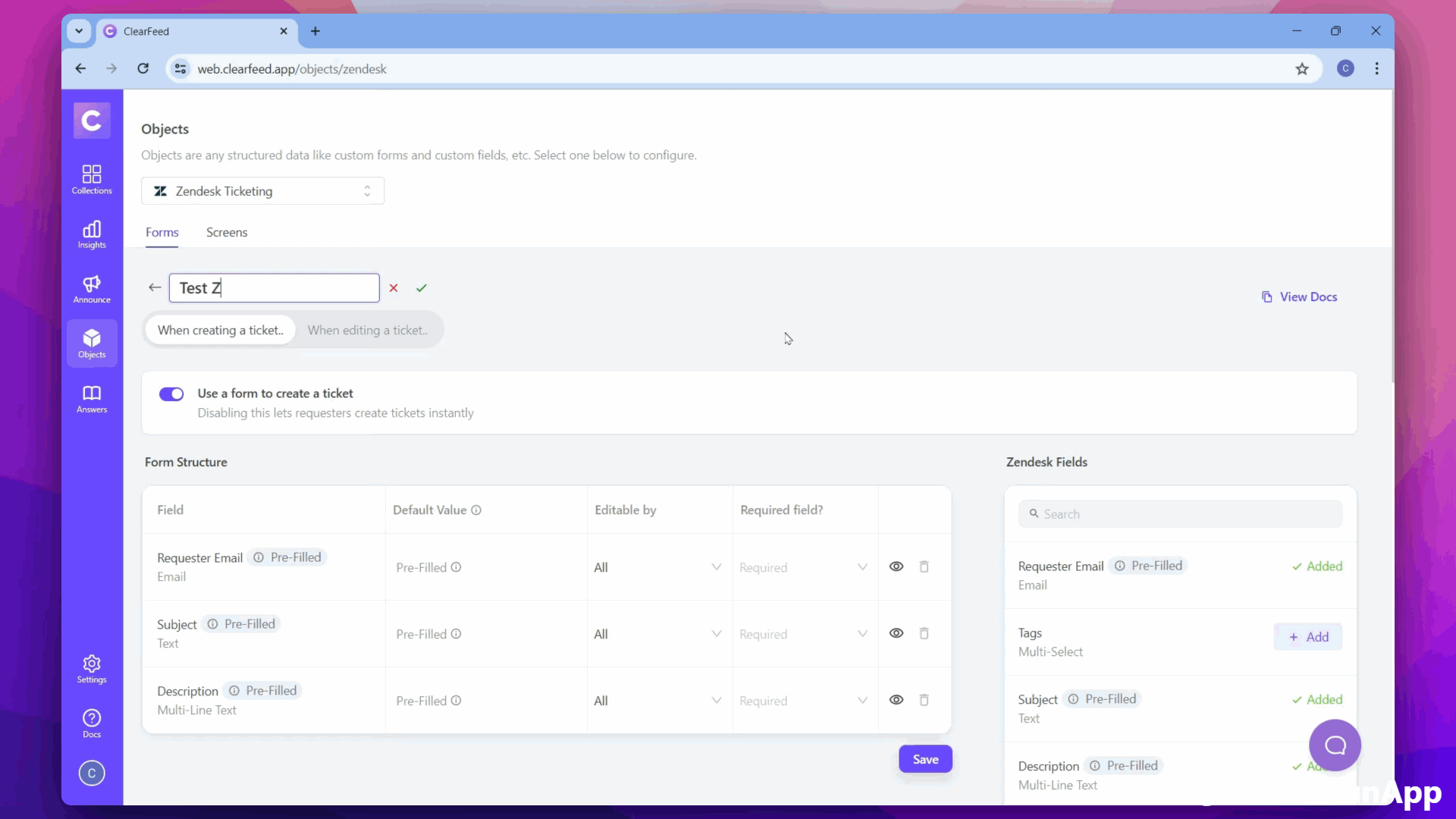
Task: Open Required dropdown for Requester Email
Action: tap(802, 567)
